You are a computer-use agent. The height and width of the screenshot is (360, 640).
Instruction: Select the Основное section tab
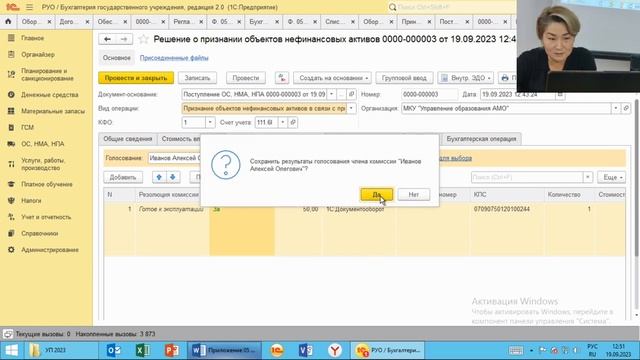116,58
